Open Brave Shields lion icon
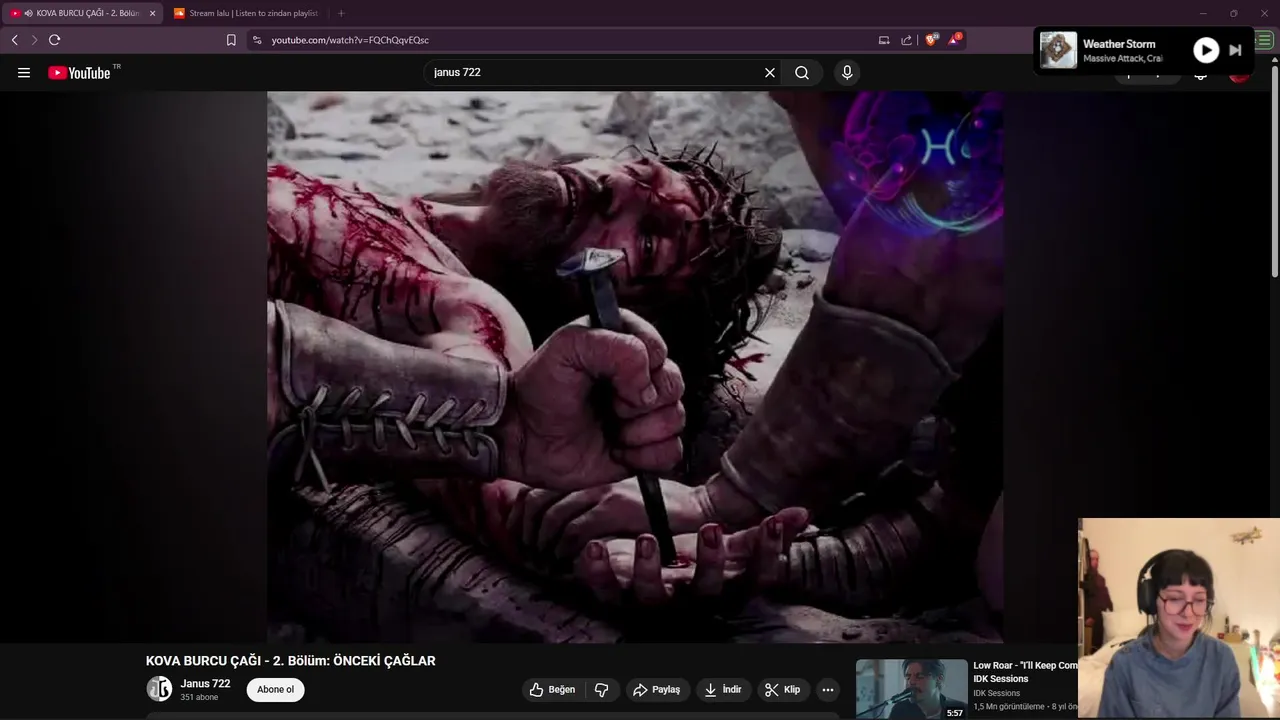 pyautogui.click(x=932, y=40)
